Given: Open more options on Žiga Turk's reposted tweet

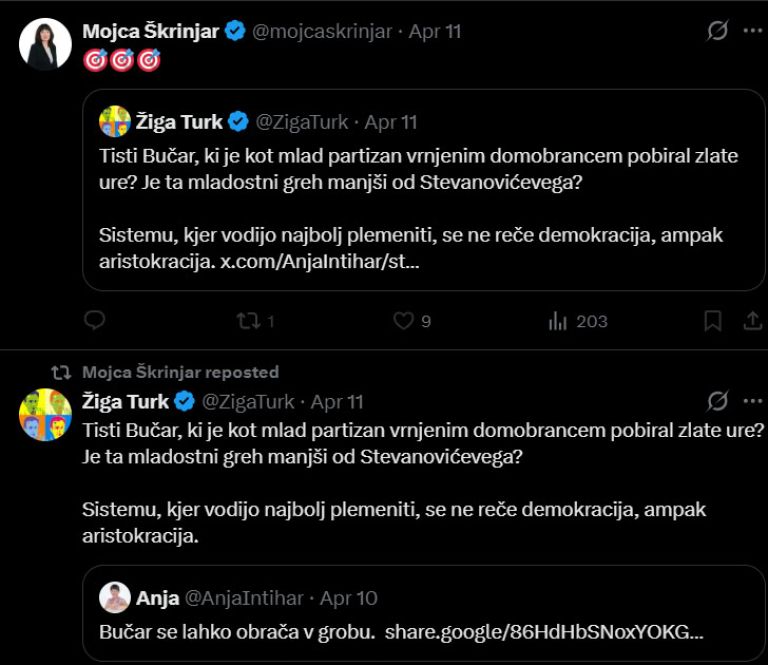Looking at the screenshot, I should pyautogui.click(x=753, y=402).
